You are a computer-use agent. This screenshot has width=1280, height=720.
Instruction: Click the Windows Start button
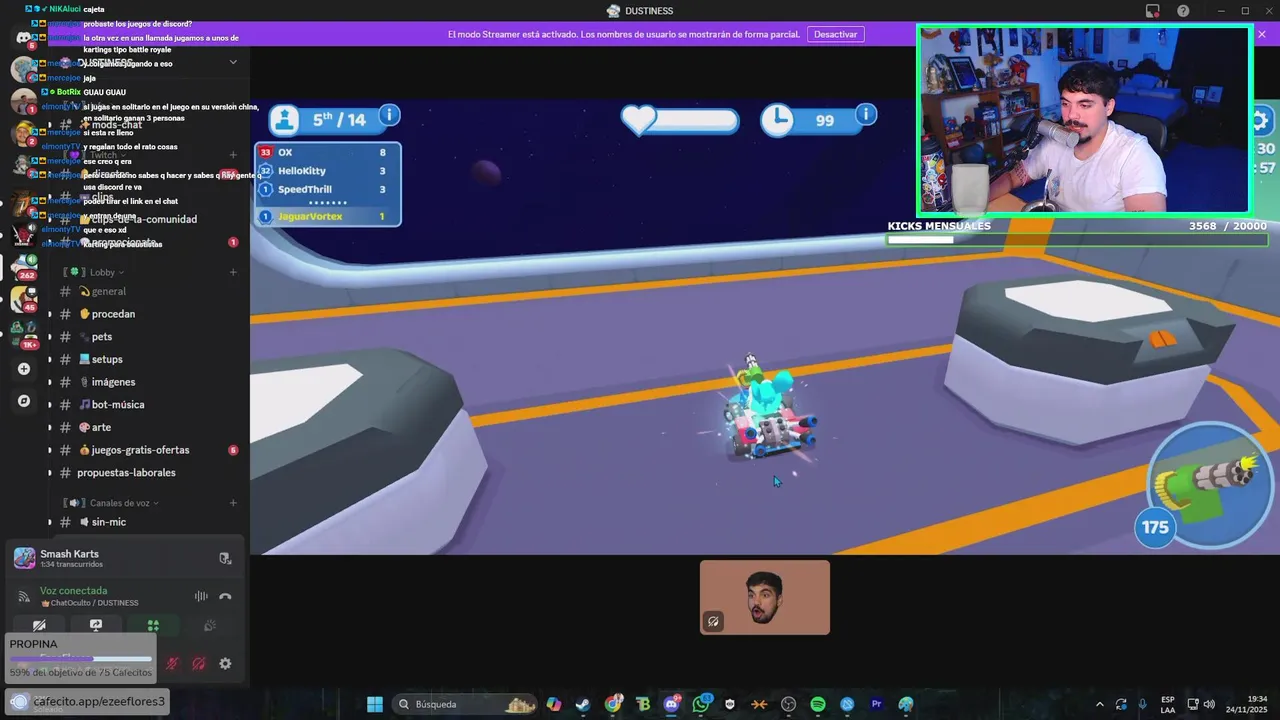click(x=375, y=704)
